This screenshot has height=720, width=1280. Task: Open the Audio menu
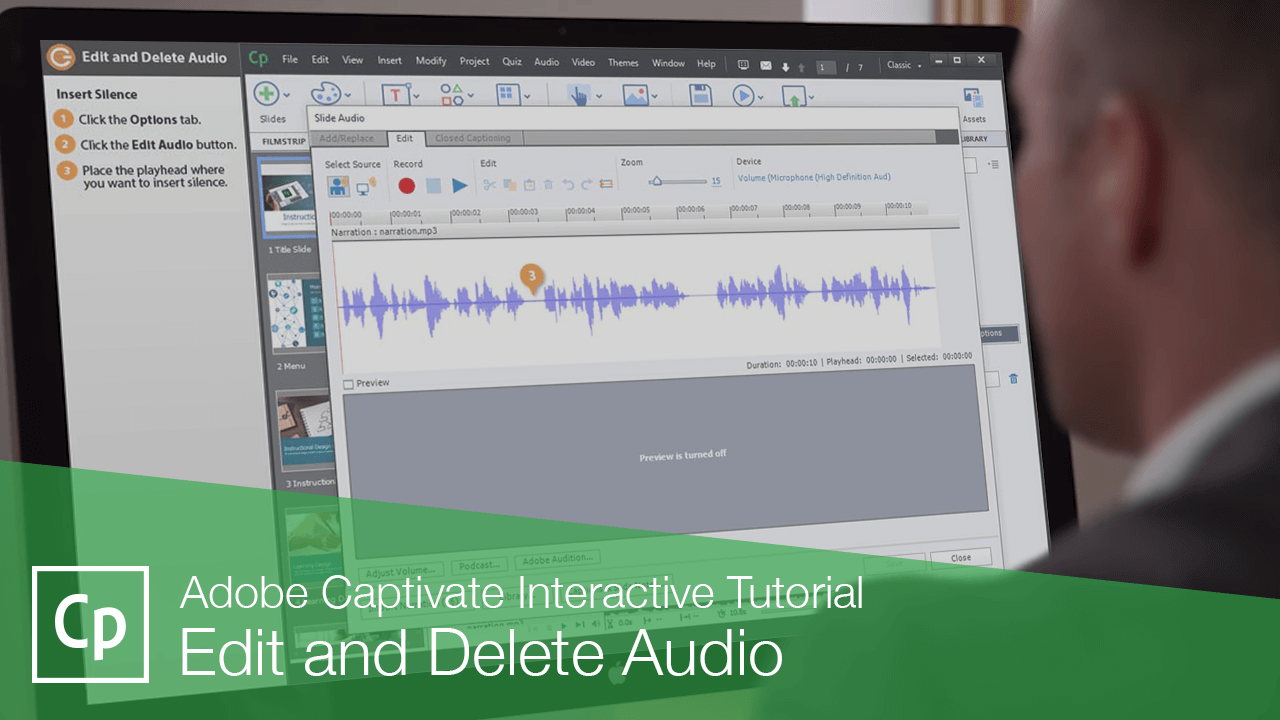pyautogui.click(x=546, y=62)
